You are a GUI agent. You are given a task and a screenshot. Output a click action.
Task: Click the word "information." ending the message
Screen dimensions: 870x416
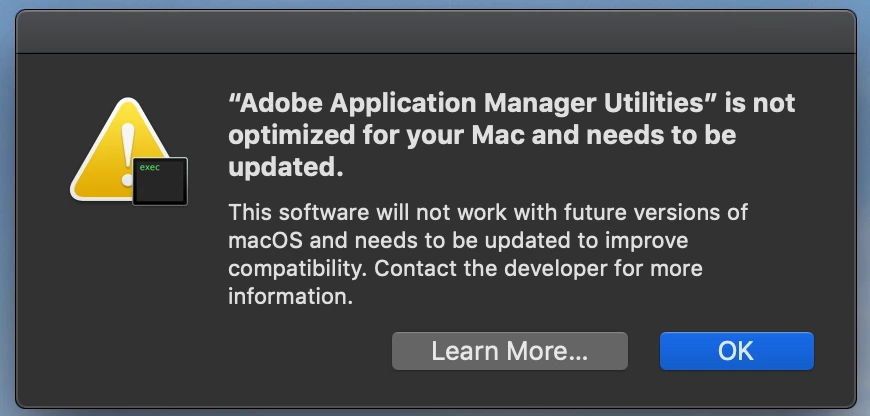(x=291, y=297)
